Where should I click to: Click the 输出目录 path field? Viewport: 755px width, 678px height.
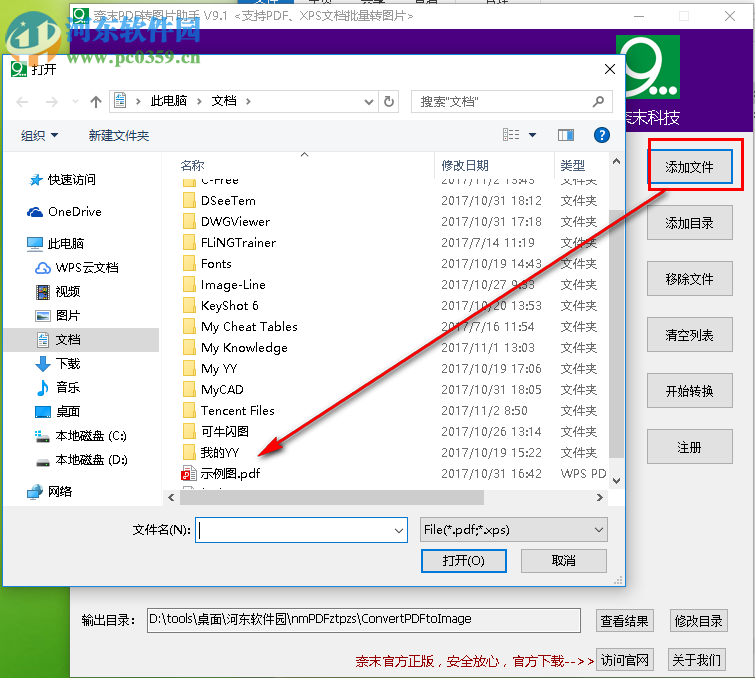(x=364, y=620)
